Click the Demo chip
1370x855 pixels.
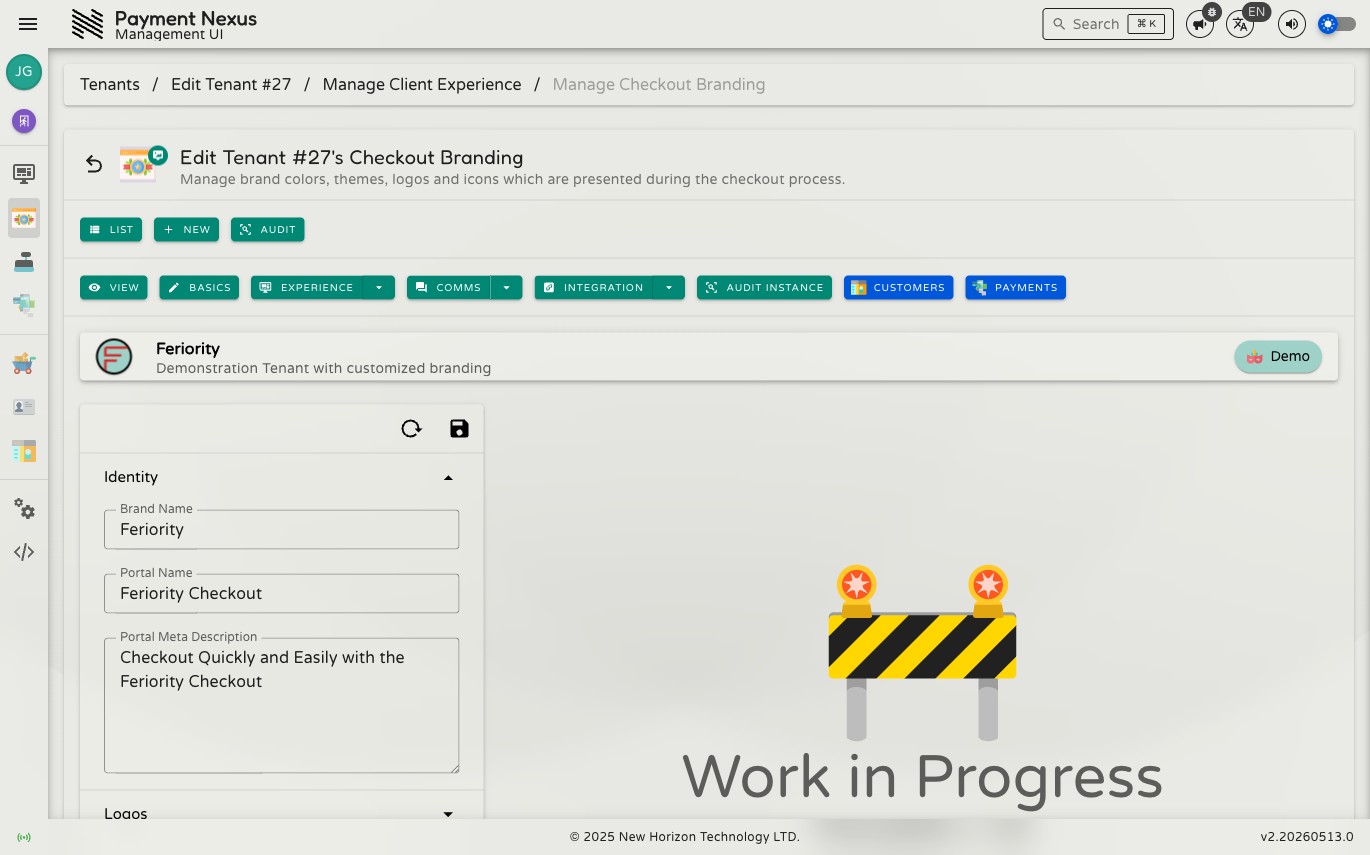pos(1278,357)
